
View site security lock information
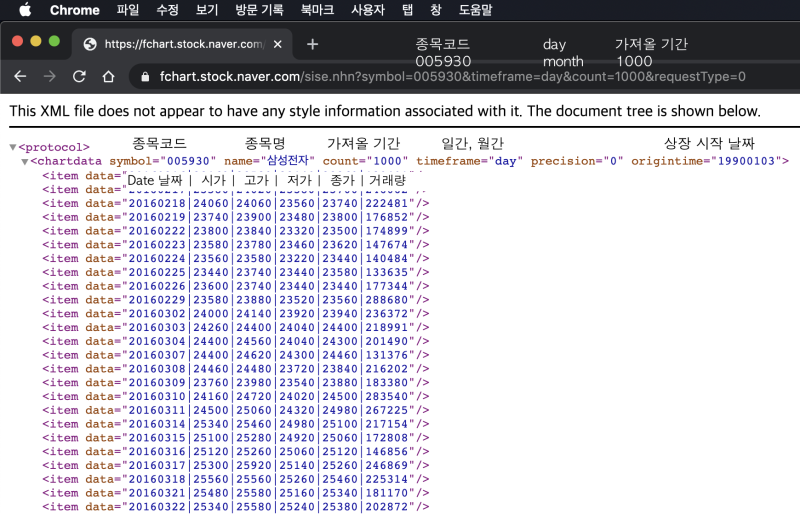145,77
